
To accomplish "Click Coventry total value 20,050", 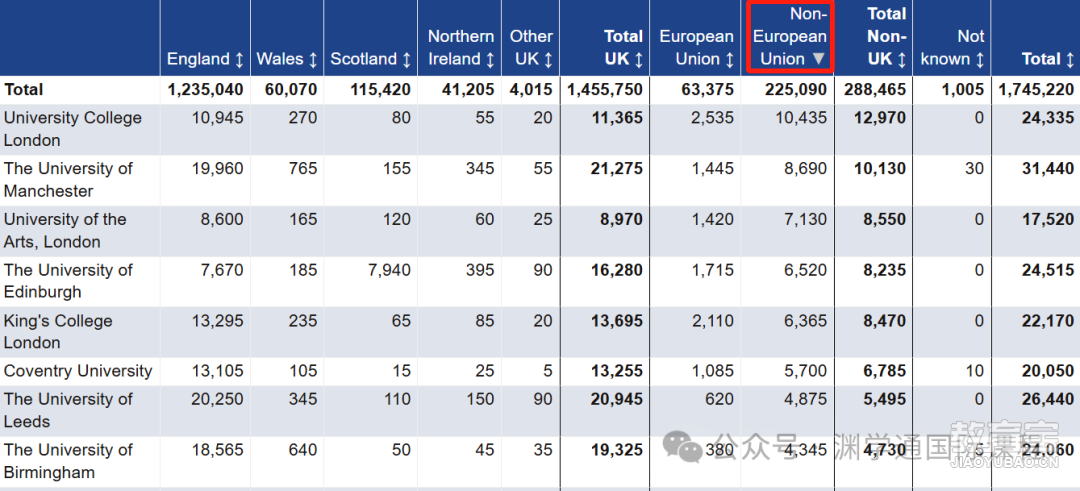I will (x=1048, y=371).
